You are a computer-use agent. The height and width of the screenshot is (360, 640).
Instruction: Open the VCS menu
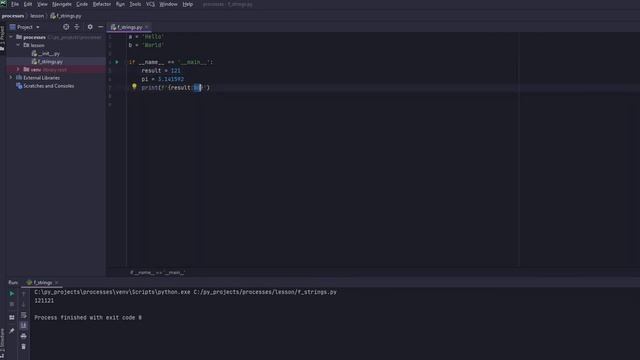pyautogui.click(x=150, y=4)
